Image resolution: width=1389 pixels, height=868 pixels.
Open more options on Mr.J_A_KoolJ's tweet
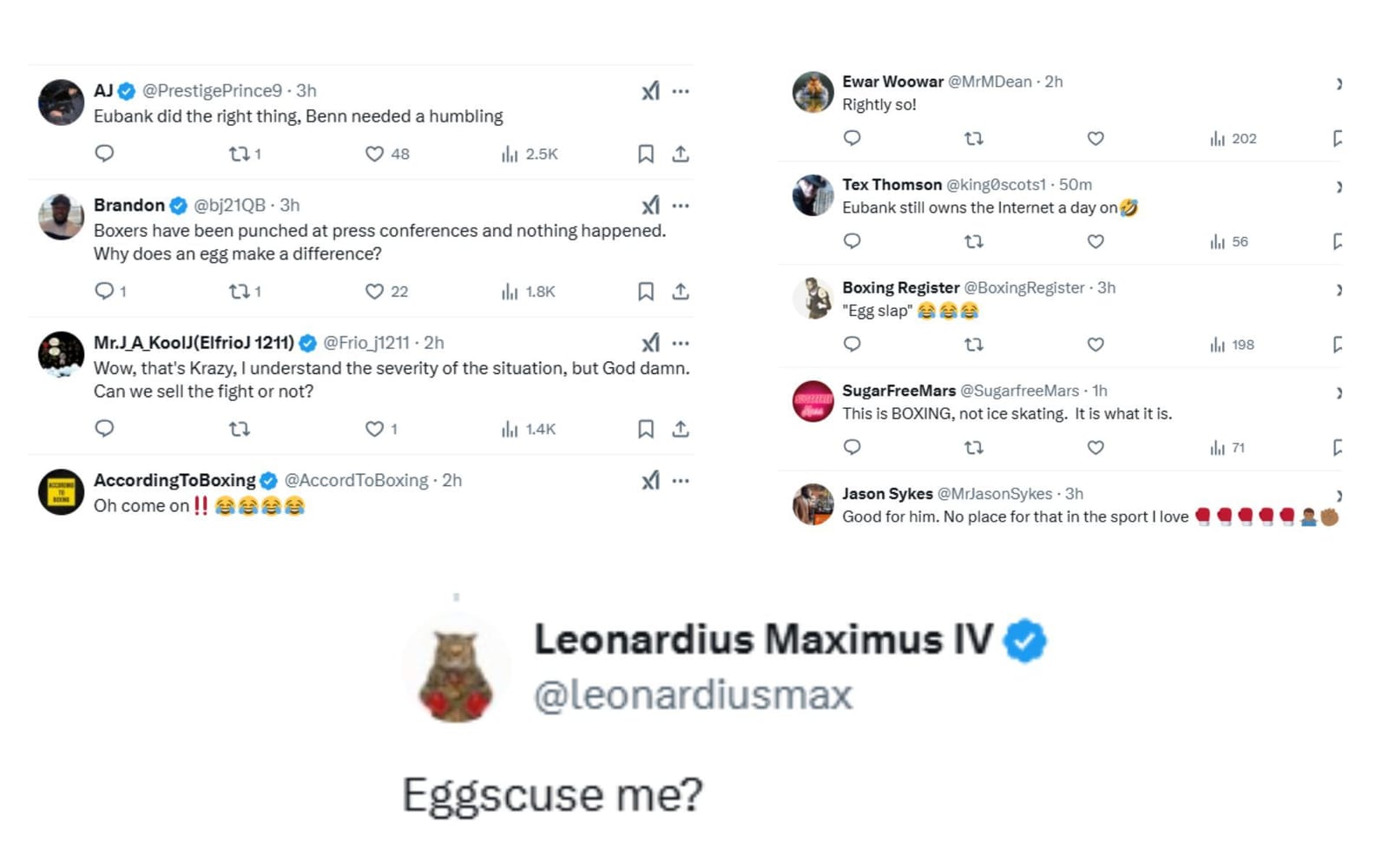[682, 342]
